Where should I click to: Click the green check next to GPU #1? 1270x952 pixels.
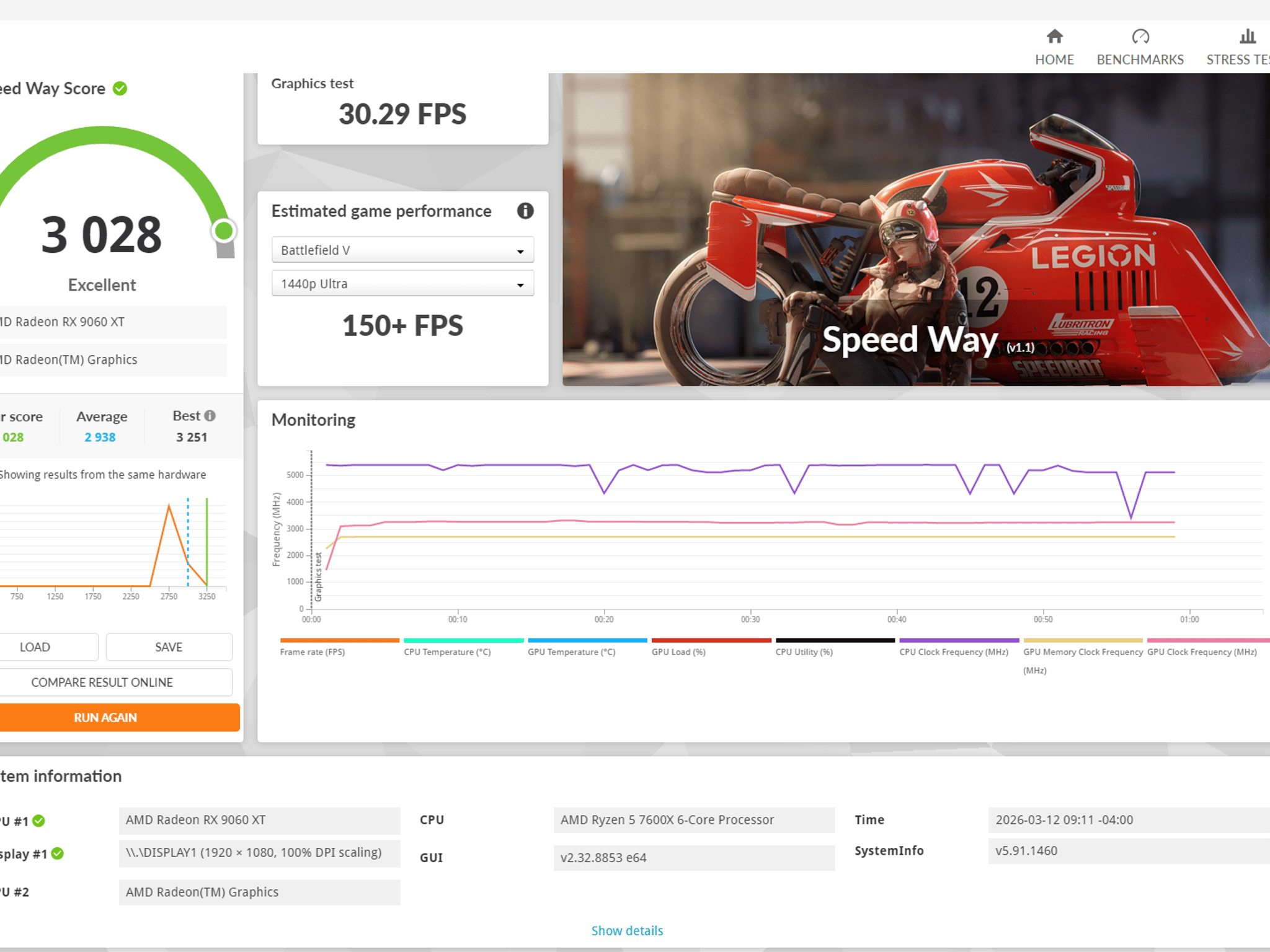pos(38,821)
